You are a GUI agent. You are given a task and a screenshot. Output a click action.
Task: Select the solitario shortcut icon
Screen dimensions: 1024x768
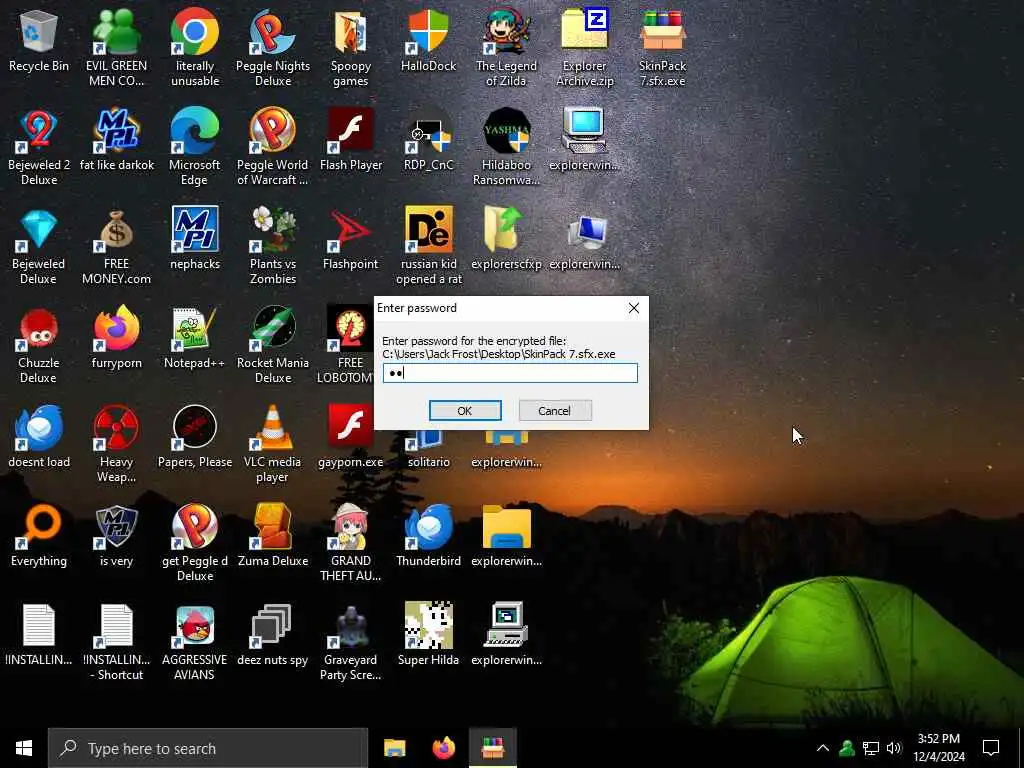(x=428, y=447)
